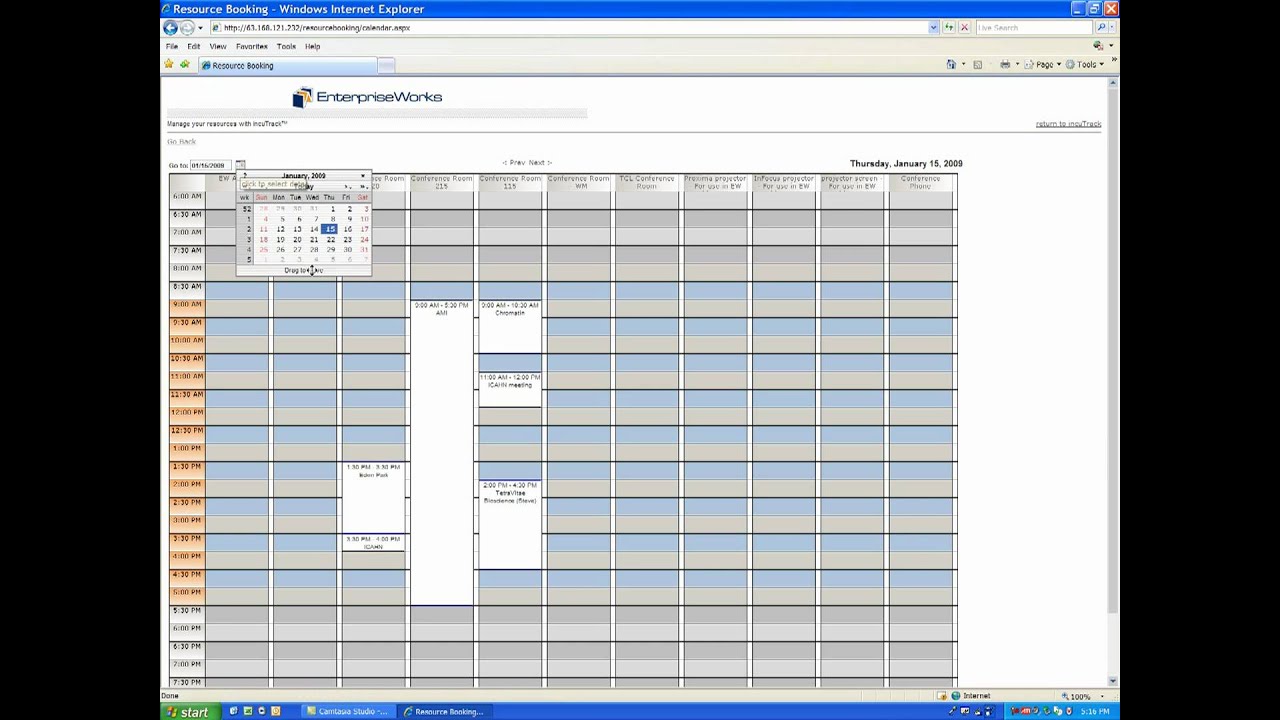Click the return to incuTrack link
The height and width of the screenshot is (720, 1280).
pyautogui.click(x=1068, y=124)
